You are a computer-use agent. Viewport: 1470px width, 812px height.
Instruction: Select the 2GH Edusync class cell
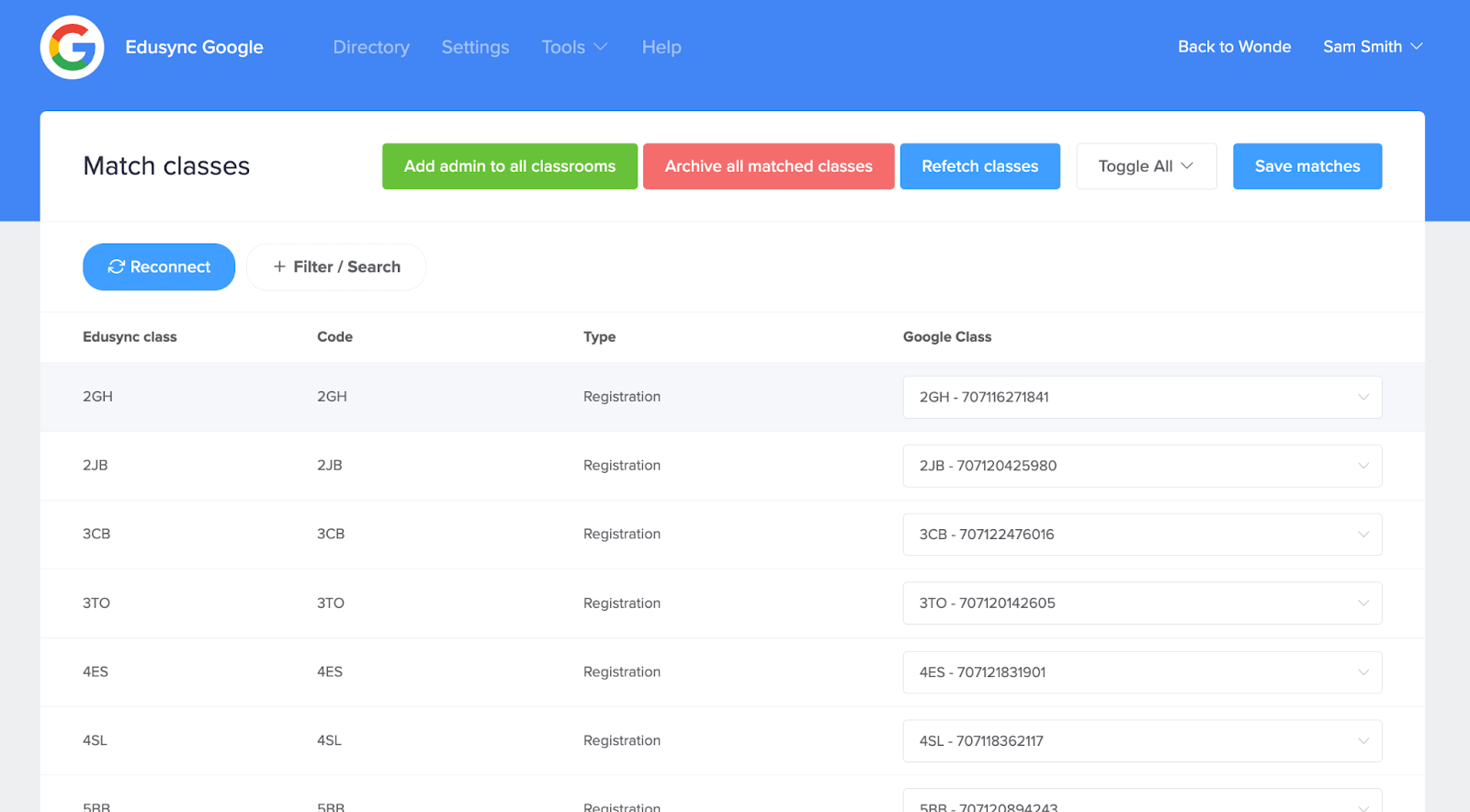(97, 397)
